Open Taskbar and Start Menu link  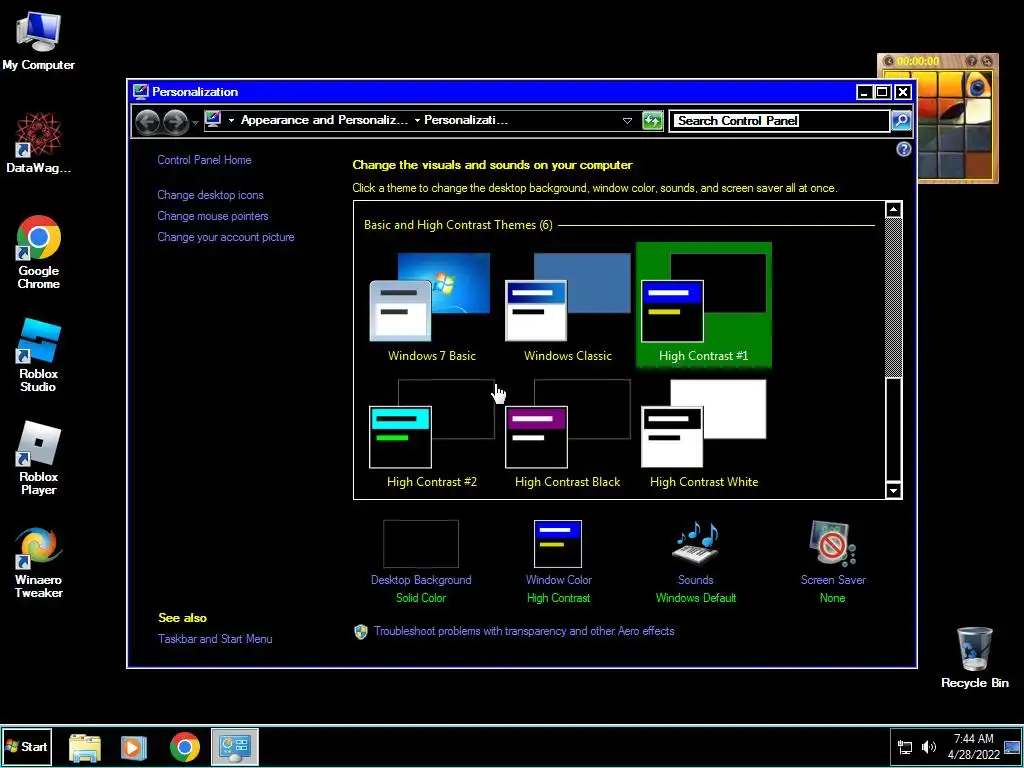pos(215,639)
